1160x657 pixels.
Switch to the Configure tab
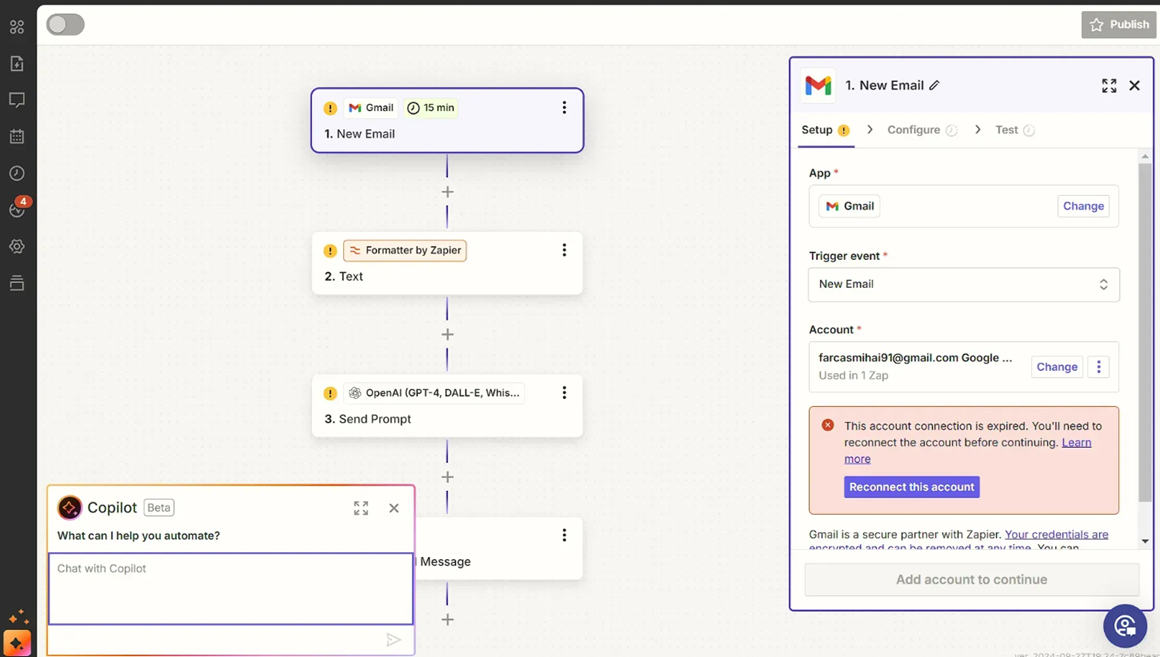[922, 130]
